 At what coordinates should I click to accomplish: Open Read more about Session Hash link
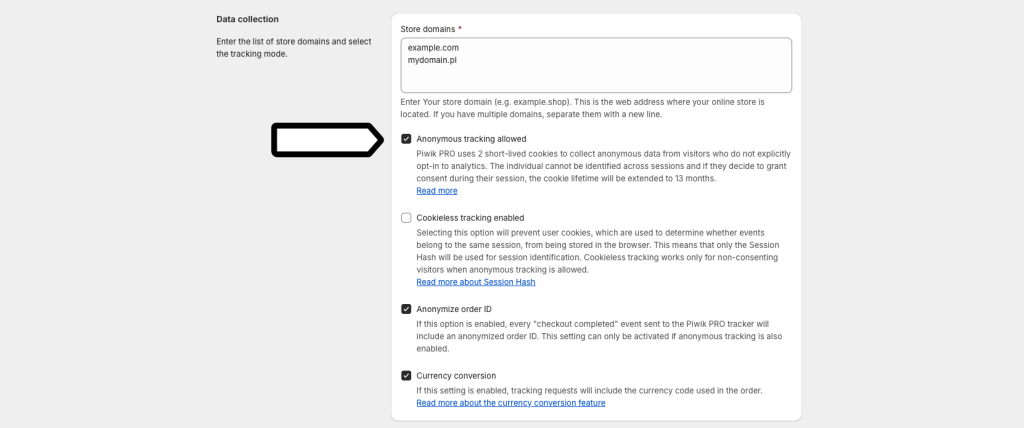point(475,282)
